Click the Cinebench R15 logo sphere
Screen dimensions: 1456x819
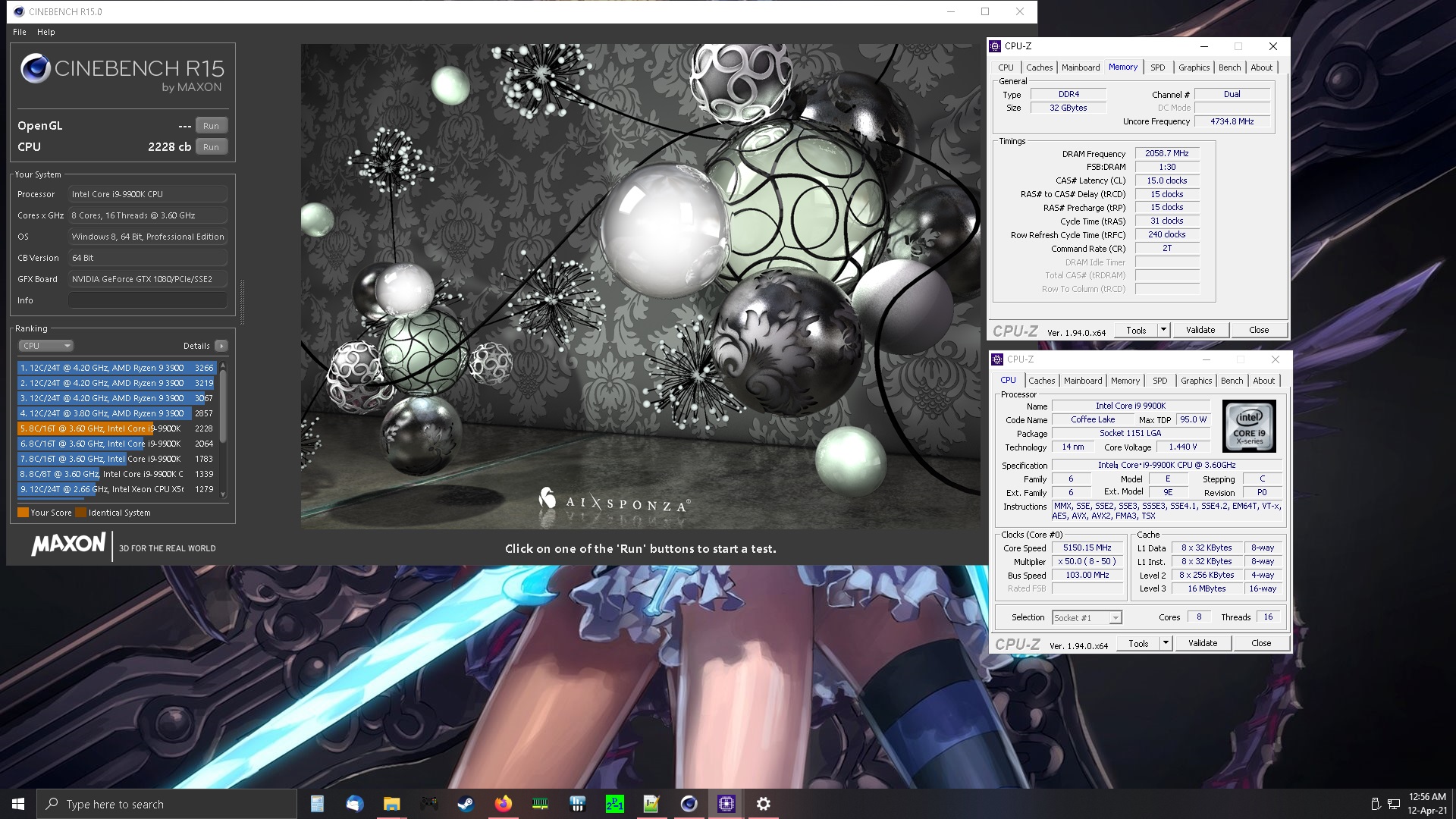point(35,69)
